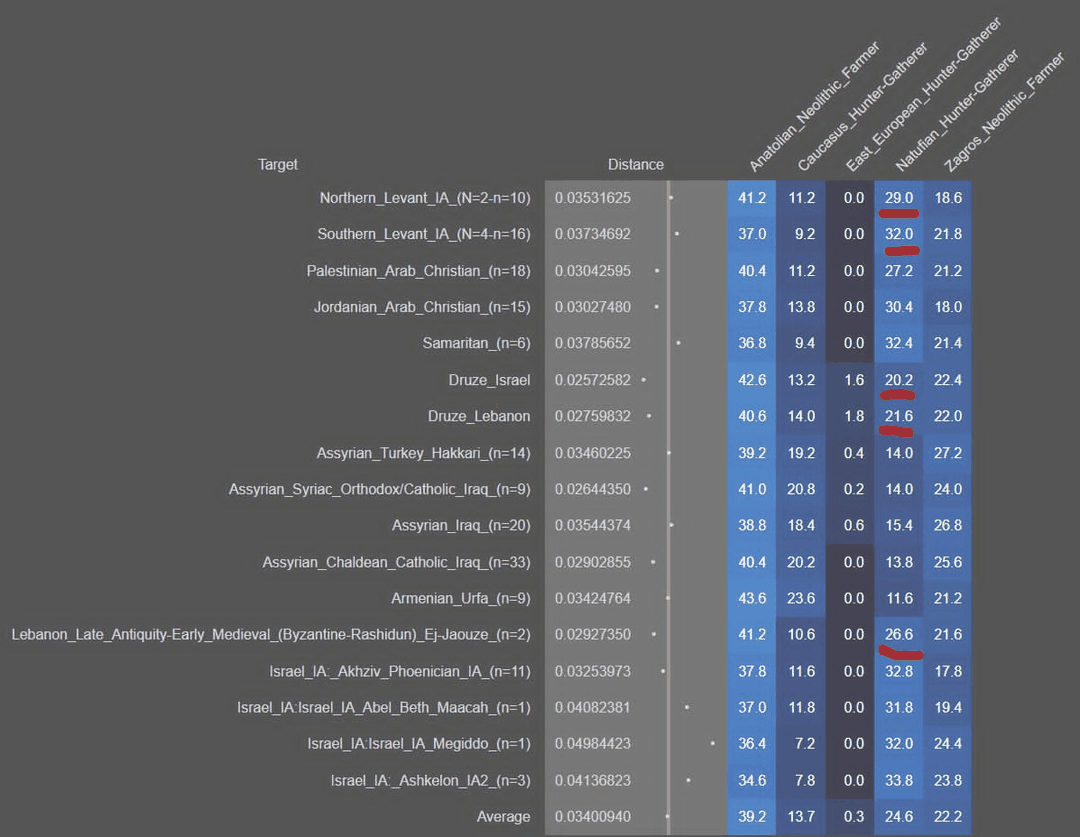1080x837 pixels.
Task: Select the Samaritan_(n=6) target label
Action: pos(477,343)
